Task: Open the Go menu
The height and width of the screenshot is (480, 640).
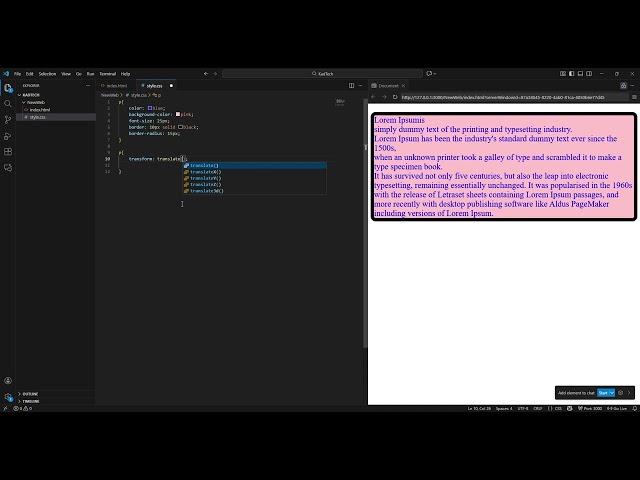Action: pyautogui.click(x=79, y=74)
